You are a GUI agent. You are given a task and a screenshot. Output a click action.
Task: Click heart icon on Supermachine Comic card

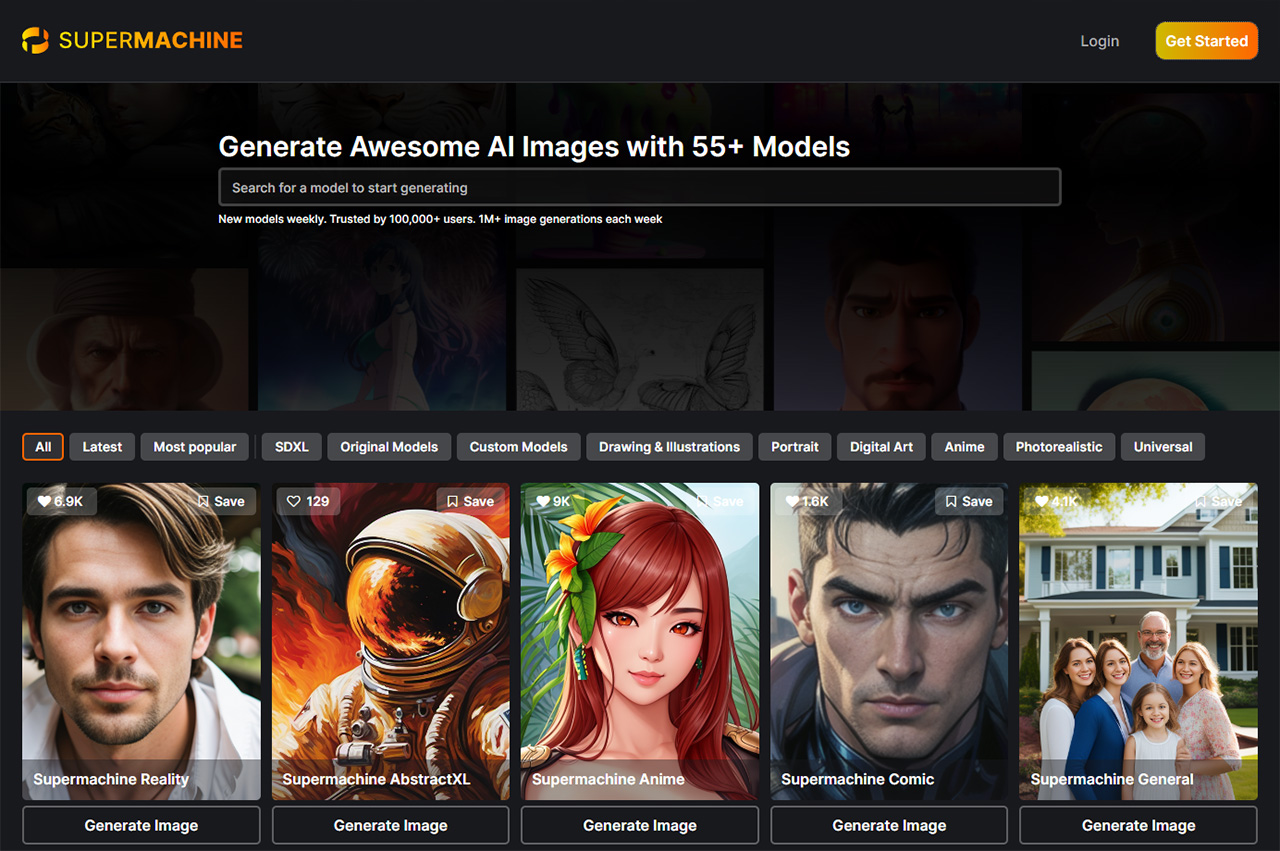coord(793,501)
